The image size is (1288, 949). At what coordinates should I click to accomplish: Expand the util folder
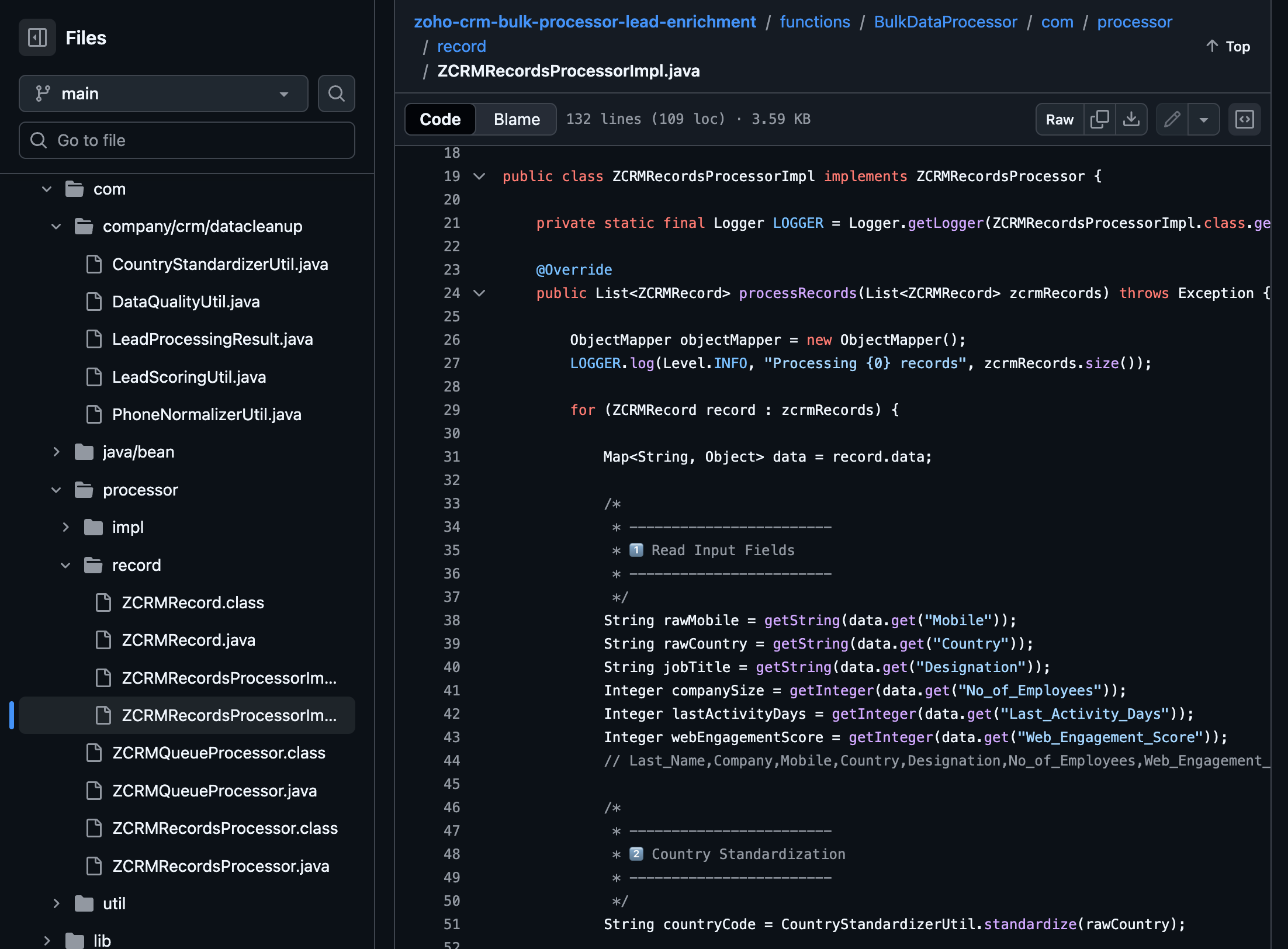56,903
